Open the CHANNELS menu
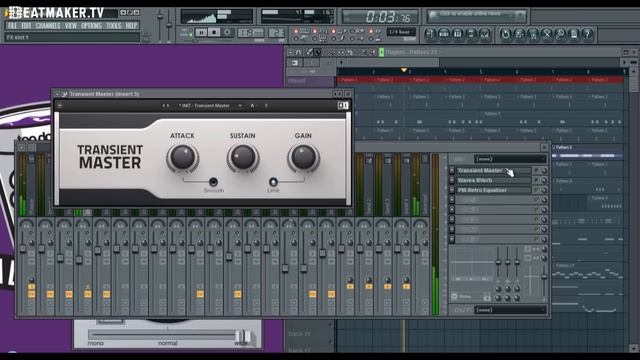 pos(48,26)
